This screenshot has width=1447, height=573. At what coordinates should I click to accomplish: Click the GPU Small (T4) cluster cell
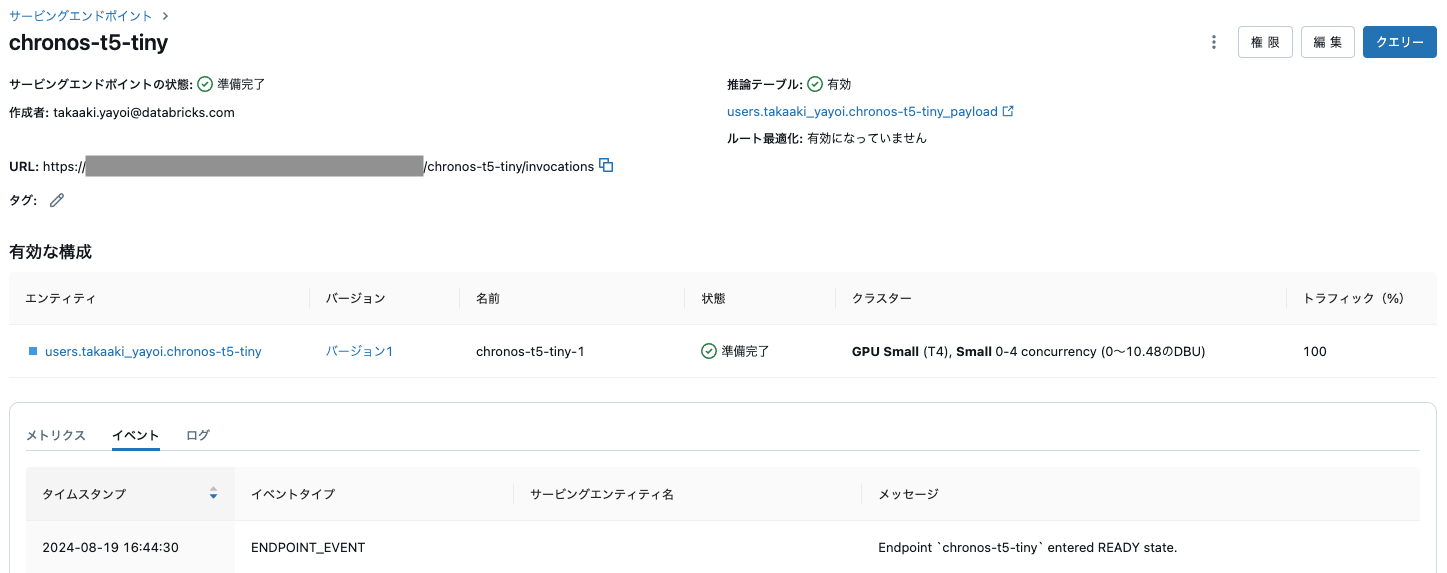(1028, 351)
